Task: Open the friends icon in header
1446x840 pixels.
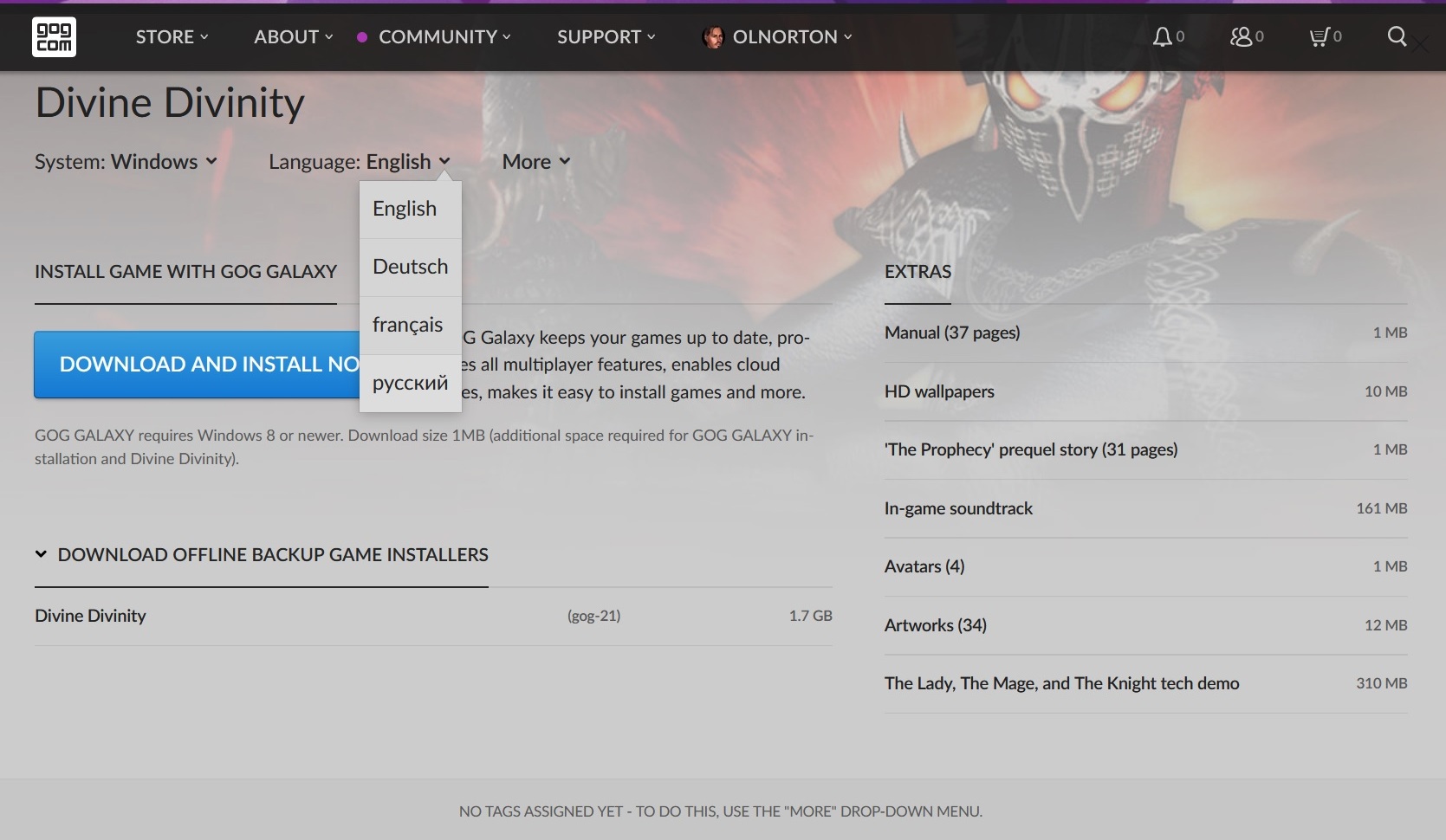Action: [1241, 36]
